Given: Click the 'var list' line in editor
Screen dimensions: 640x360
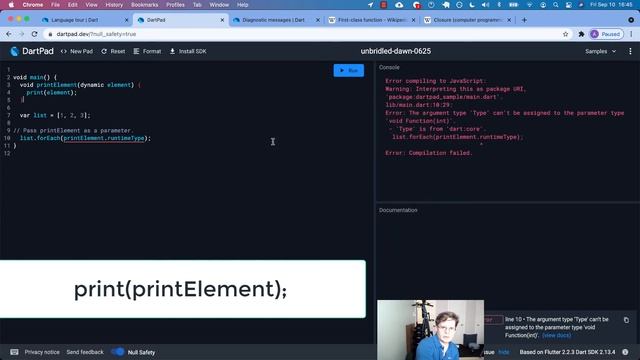Looking at the screenshot, I should tap(55, 116).
